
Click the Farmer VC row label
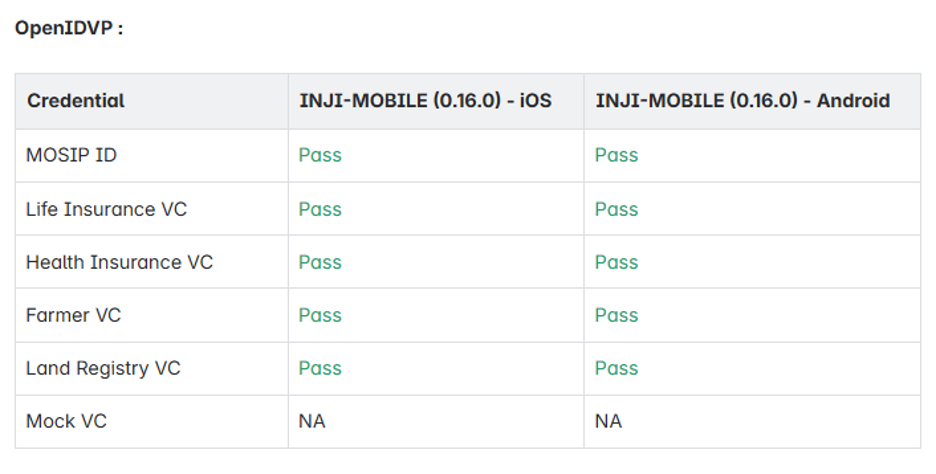tap(73, 315)
